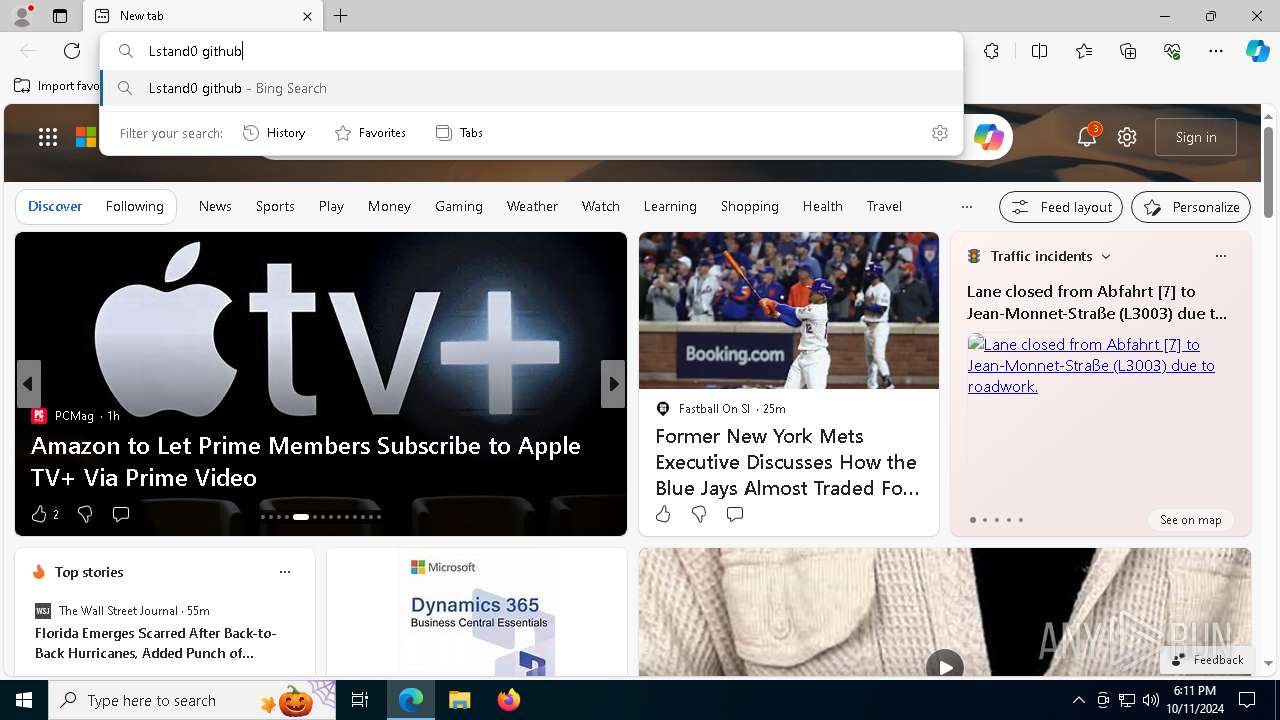The height and width of the screenshot is (720, 1280).
Task: Reload the page with refresh icon
Action: [x=72, y=51]
